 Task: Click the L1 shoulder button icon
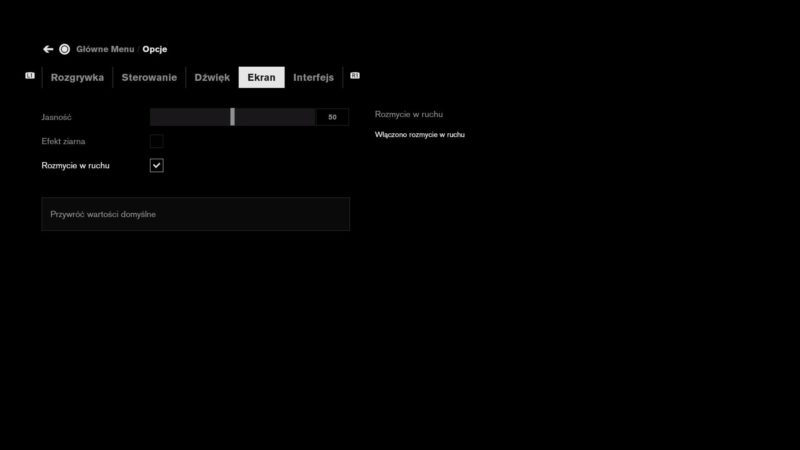(30, 76)
